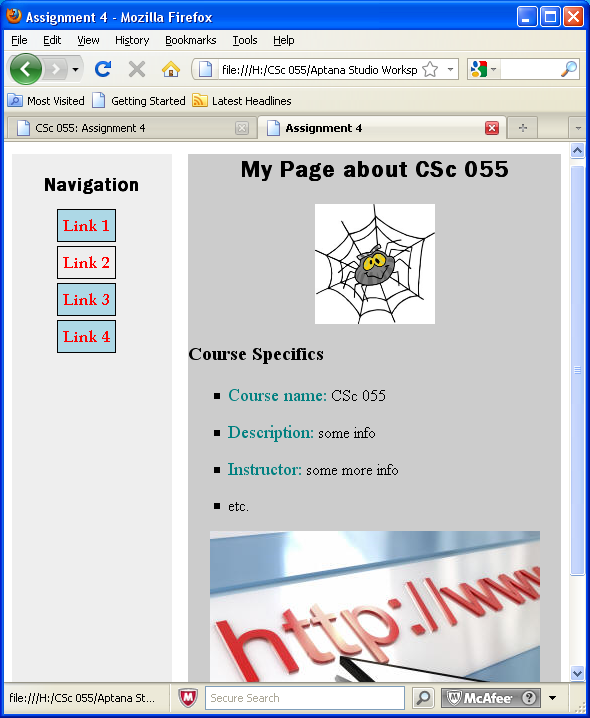Open back/forward history dropdown arrow
The height and width of the screenshot is (718, 590).
76,70
